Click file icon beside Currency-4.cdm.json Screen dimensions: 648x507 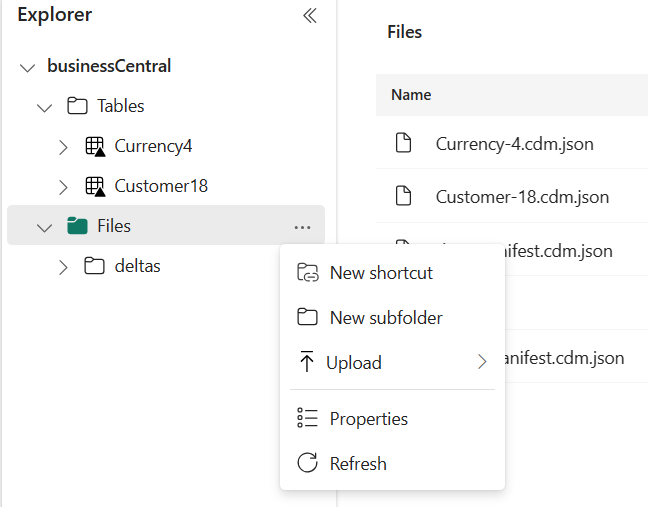tap(403, 143)
